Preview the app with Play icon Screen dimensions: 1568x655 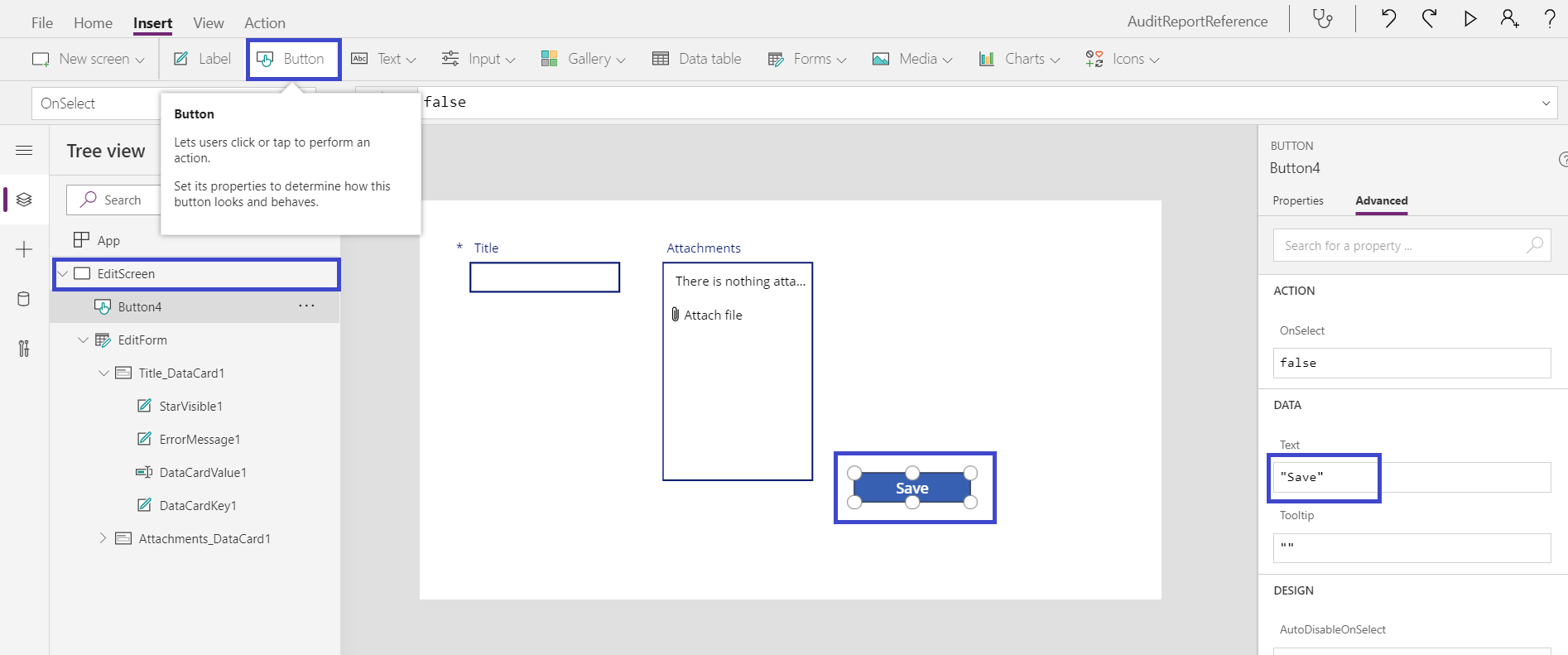coord(1469,19)
